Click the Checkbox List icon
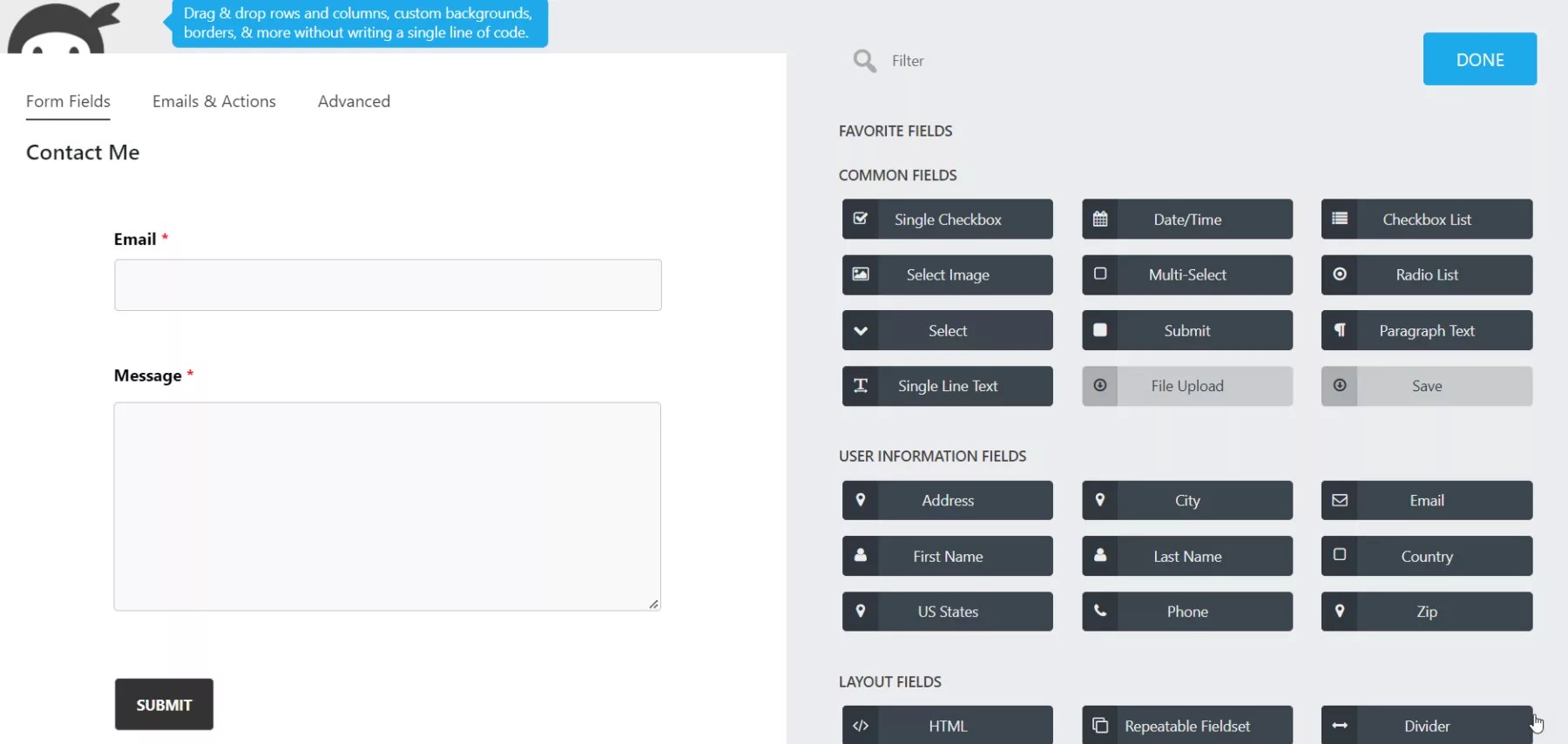The height and width of the screenshot is (744, 1568). [x=1340, y=219]
